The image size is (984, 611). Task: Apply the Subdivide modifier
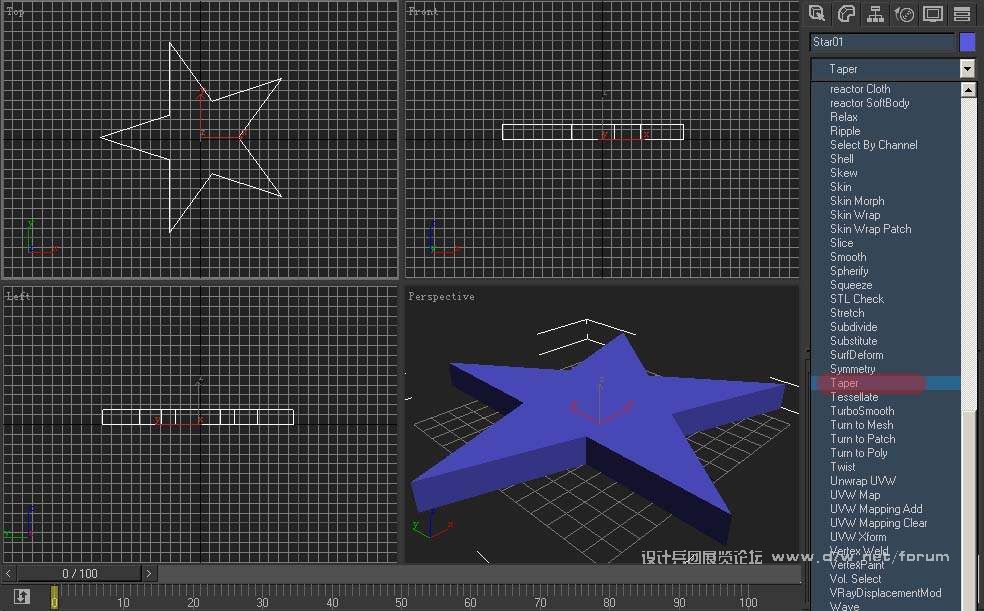pos(853,327)
